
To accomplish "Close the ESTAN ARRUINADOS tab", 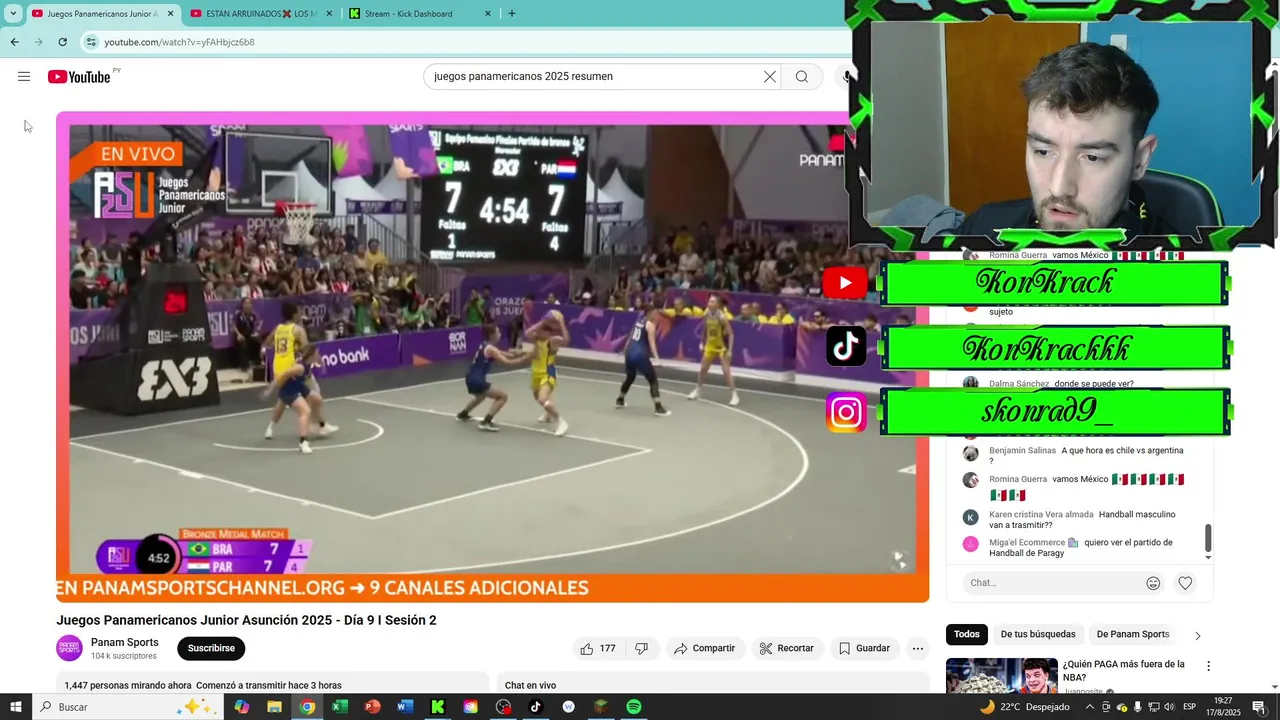I will click(329, 14).
